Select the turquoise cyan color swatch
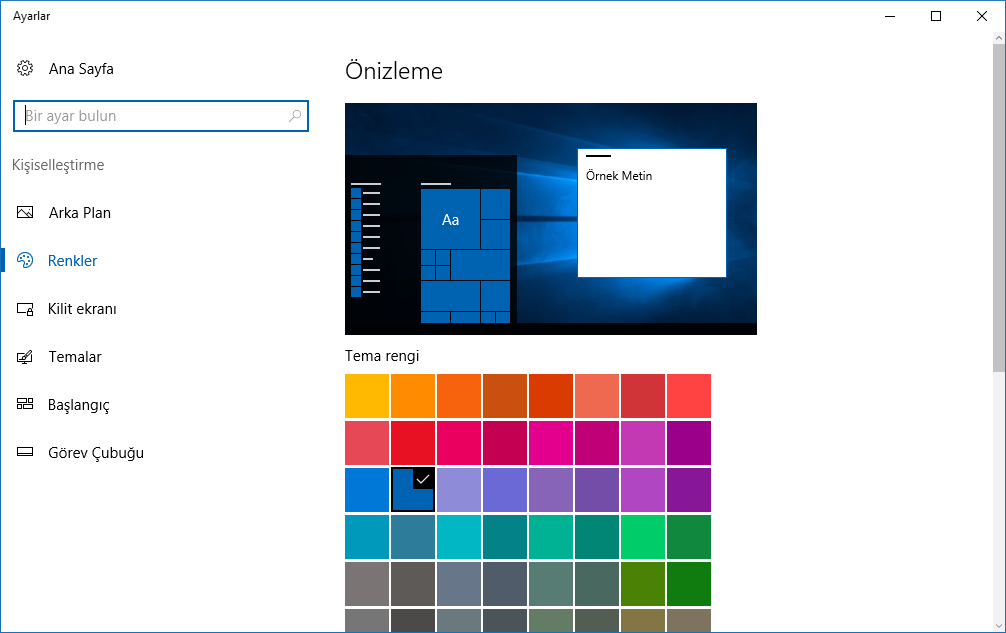Viewport: 1006px width, 633px height. click(459, 537)
